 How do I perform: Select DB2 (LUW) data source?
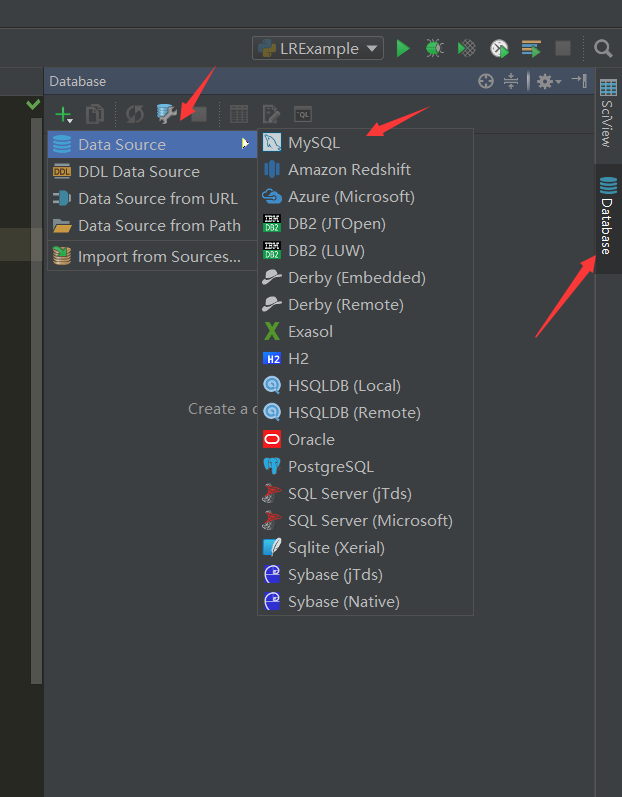coord(365,251)
